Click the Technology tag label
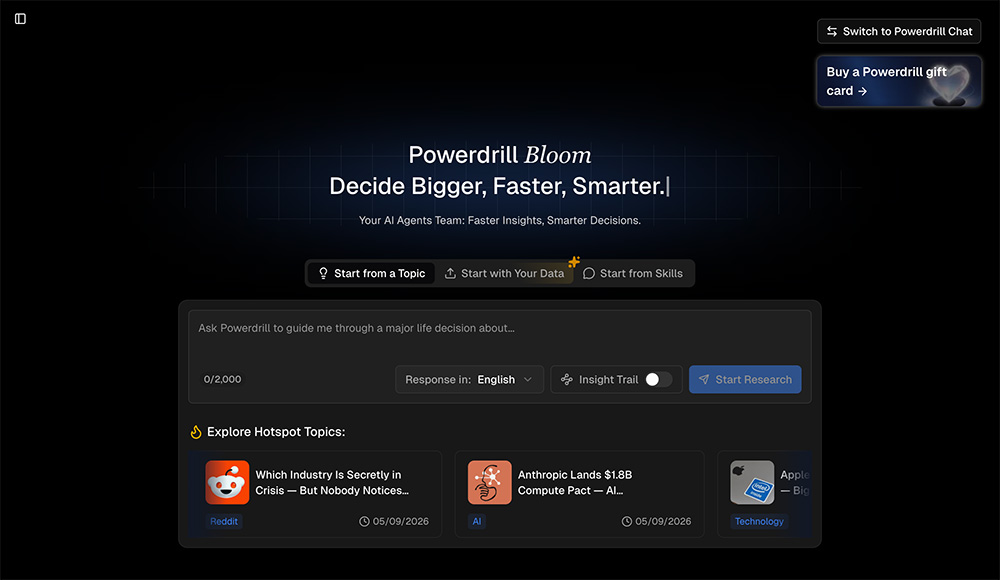Viewport: 1000px width, 580px height. coord(759,521)
